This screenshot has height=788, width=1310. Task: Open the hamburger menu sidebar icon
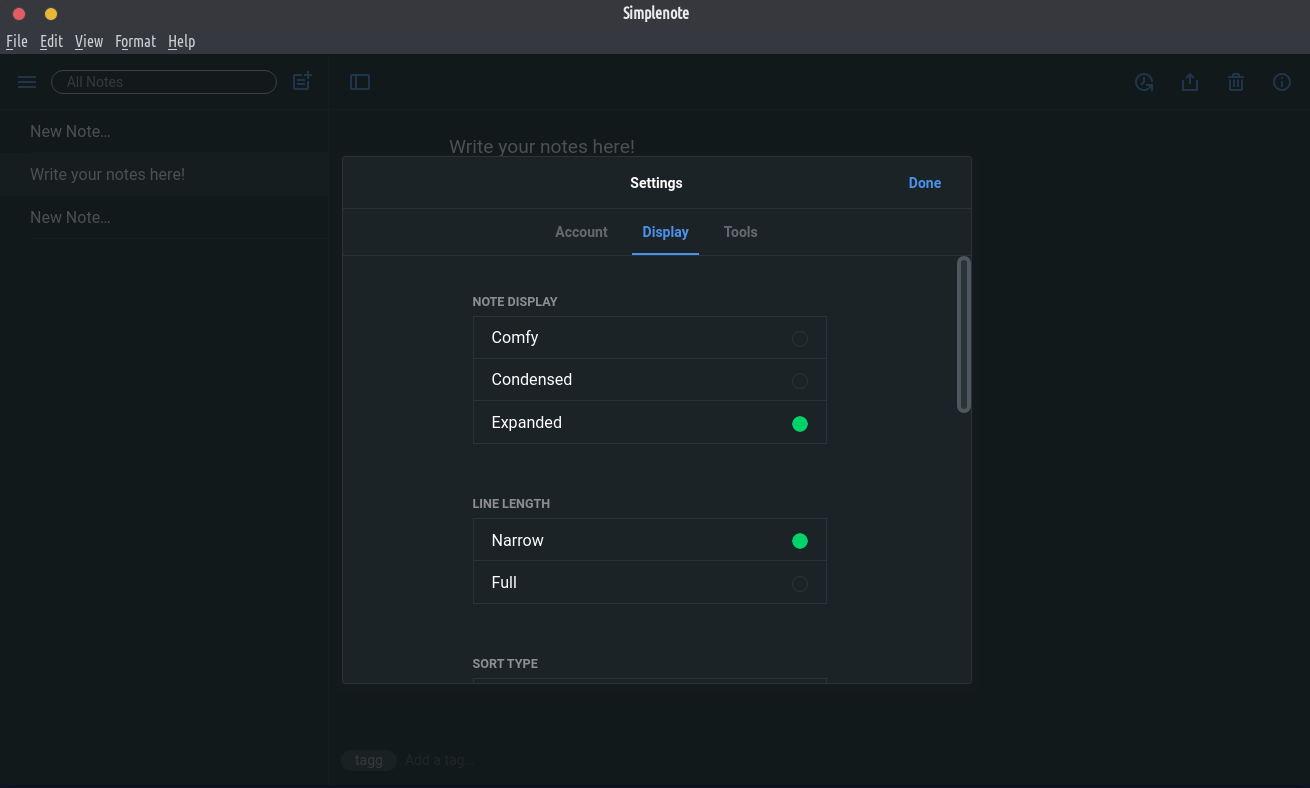pyautogui.click(x=27, y=82)
